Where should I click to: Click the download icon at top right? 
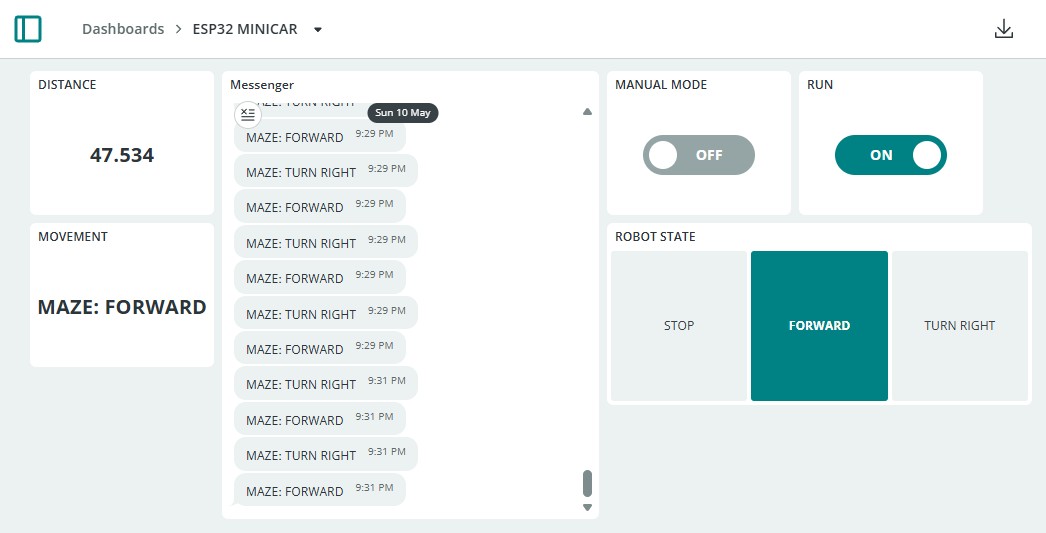pyautogui.click(x=1003, y=29)
